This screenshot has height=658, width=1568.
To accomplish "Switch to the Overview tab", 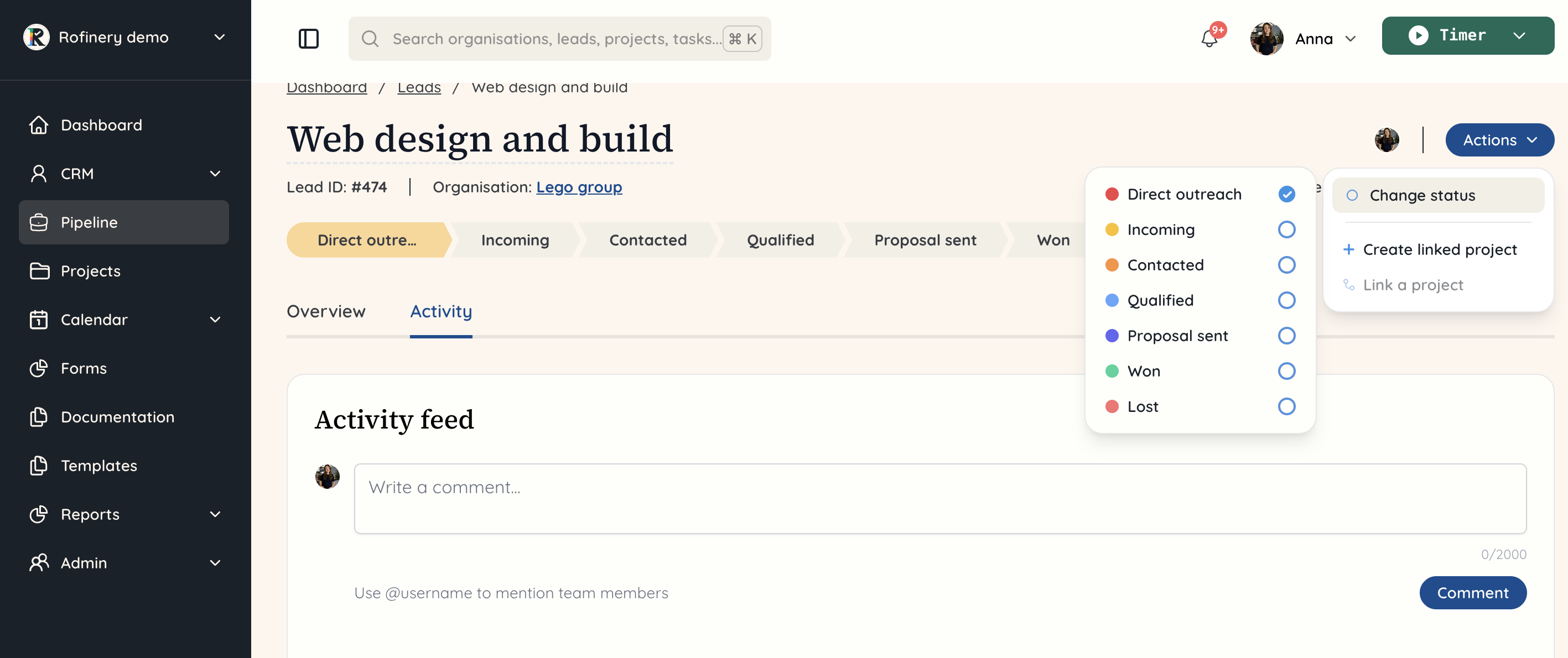I will pos(326,311).
